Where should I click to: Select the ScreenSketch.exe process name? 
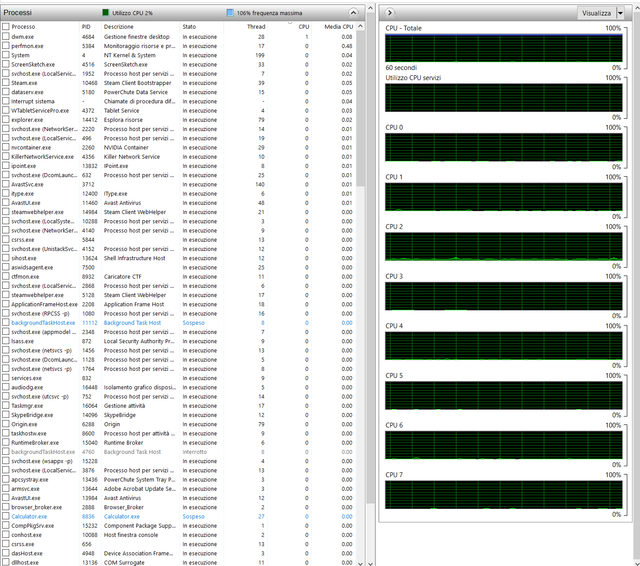33,64
